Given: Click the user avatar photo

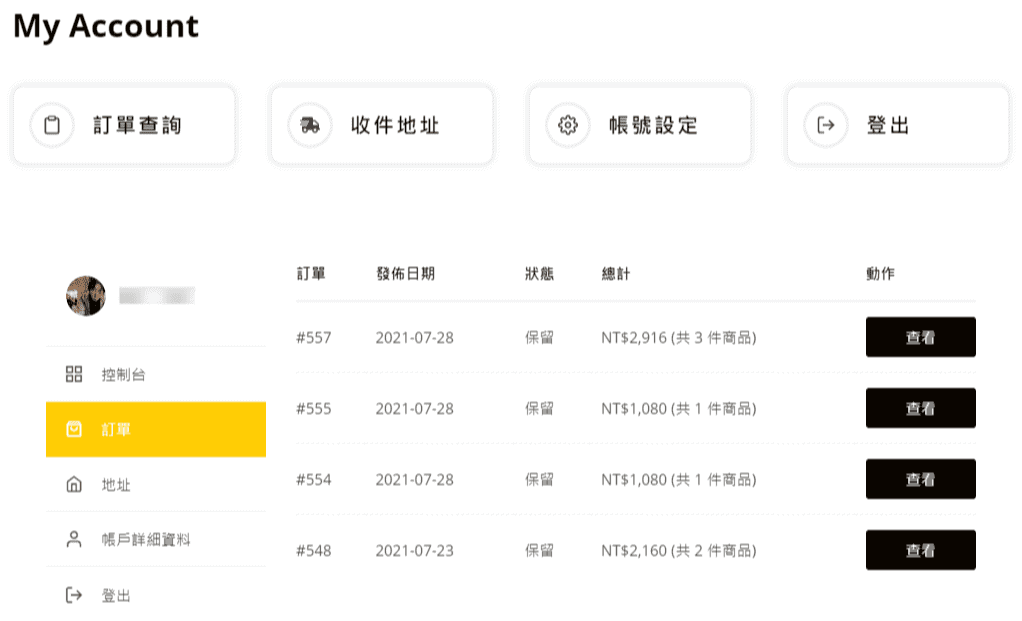Looking at the screenshot, I should 86,296.
